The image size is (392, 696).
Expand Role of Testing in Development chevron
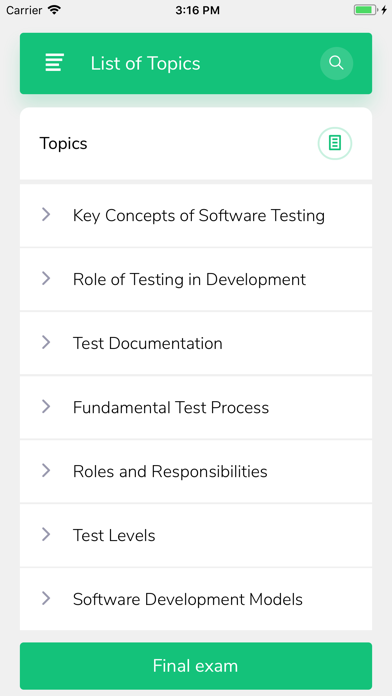pos(46,279)
